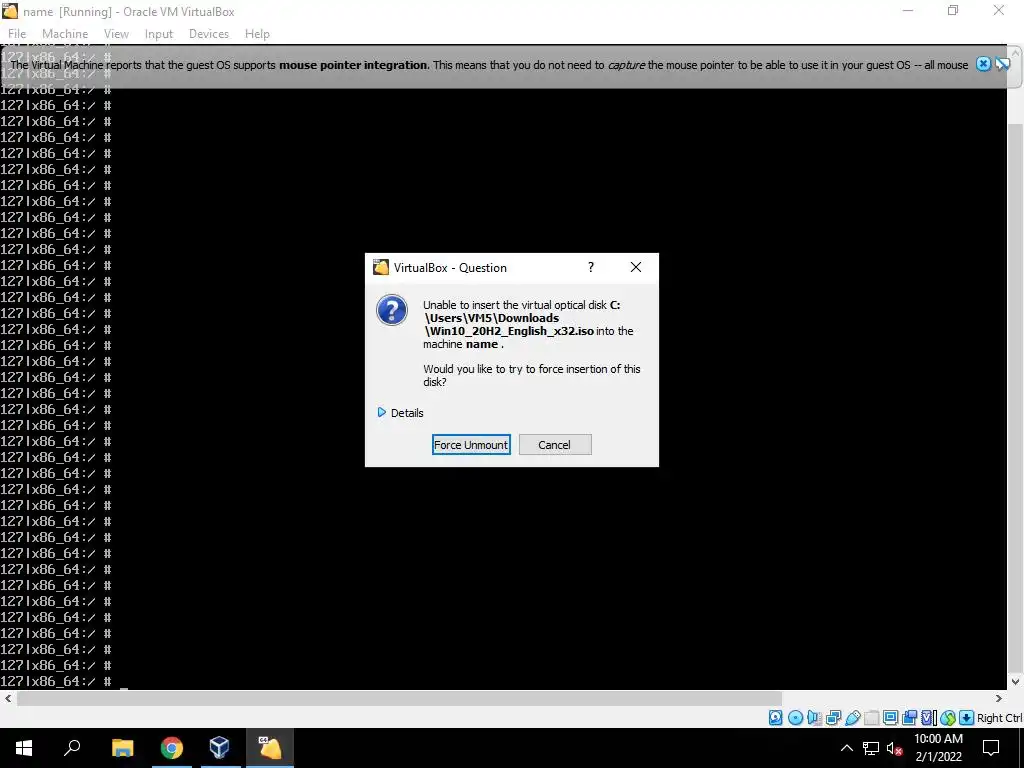The width and height of the screenshot is (1024, 768).
Task: Click the horizontal scrollbar left arrow
Action: coord(8,698)
